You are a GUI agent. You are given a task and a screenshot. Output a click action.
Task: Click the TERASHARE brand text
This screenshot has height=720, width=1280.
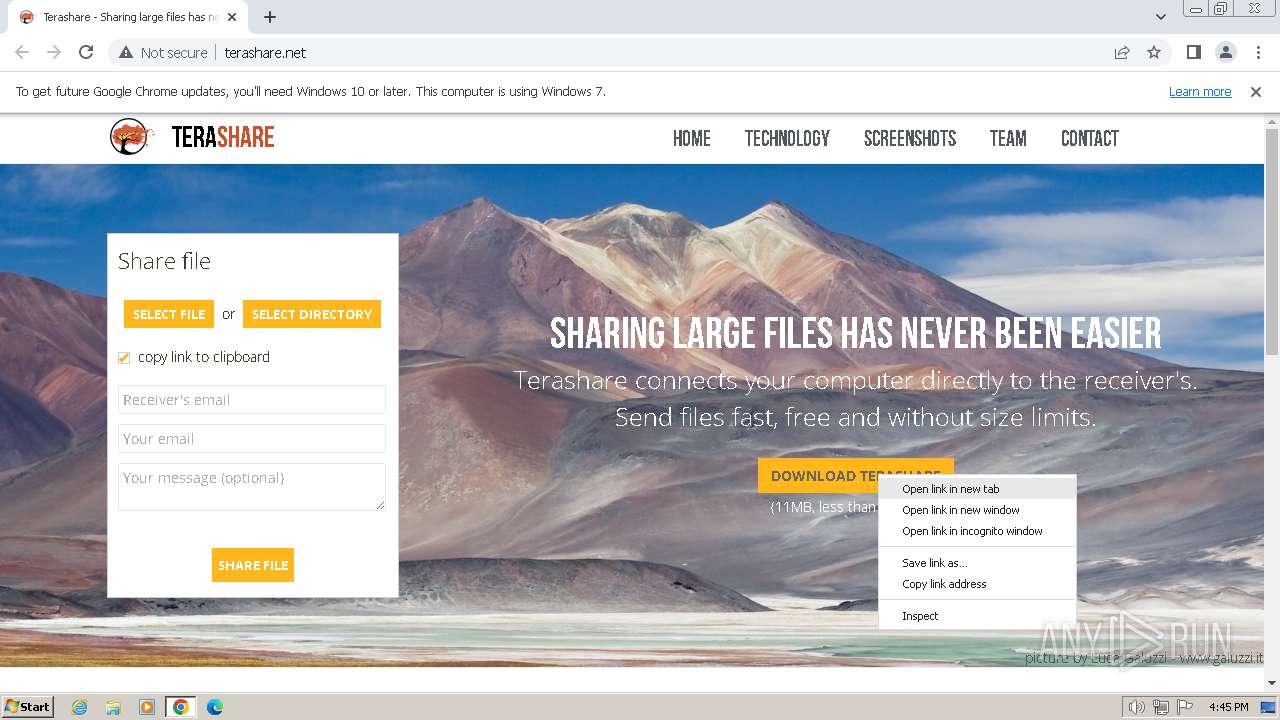click(223, 138)
